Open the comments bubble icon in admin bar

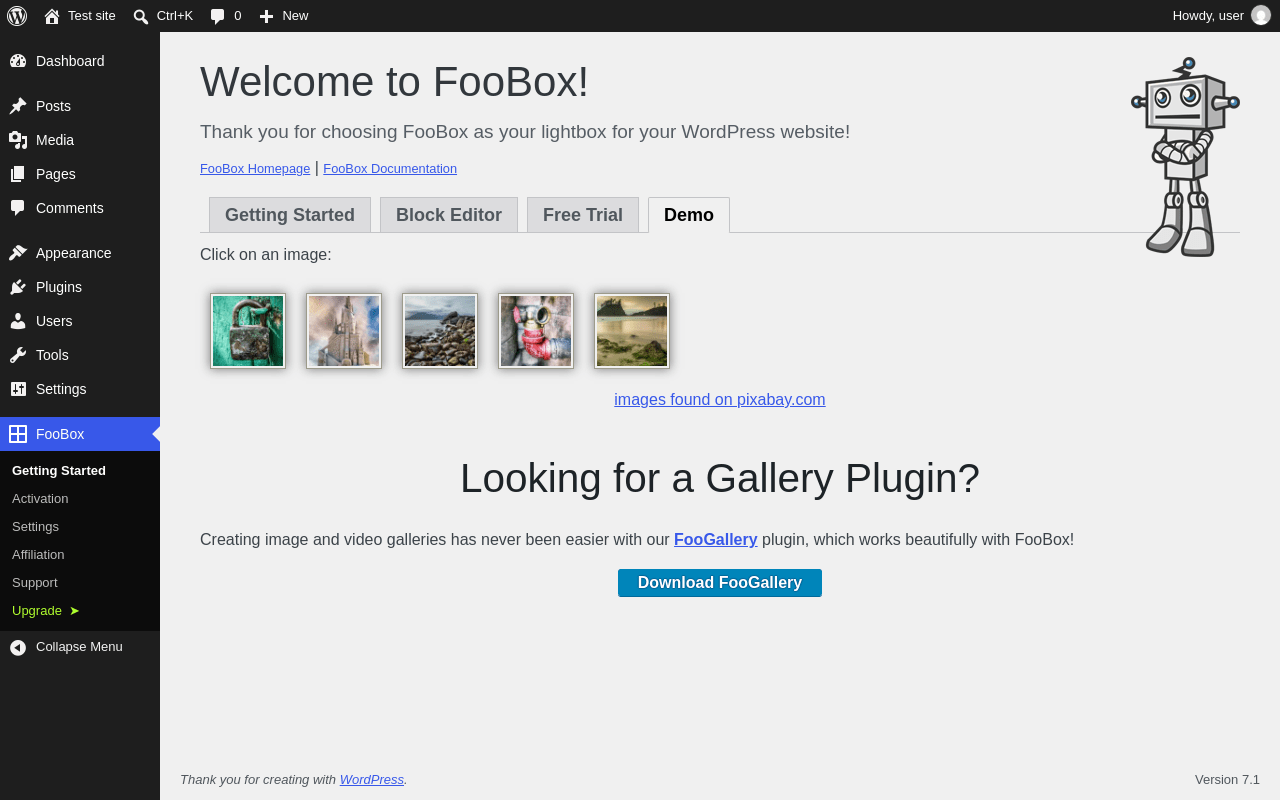218,16
